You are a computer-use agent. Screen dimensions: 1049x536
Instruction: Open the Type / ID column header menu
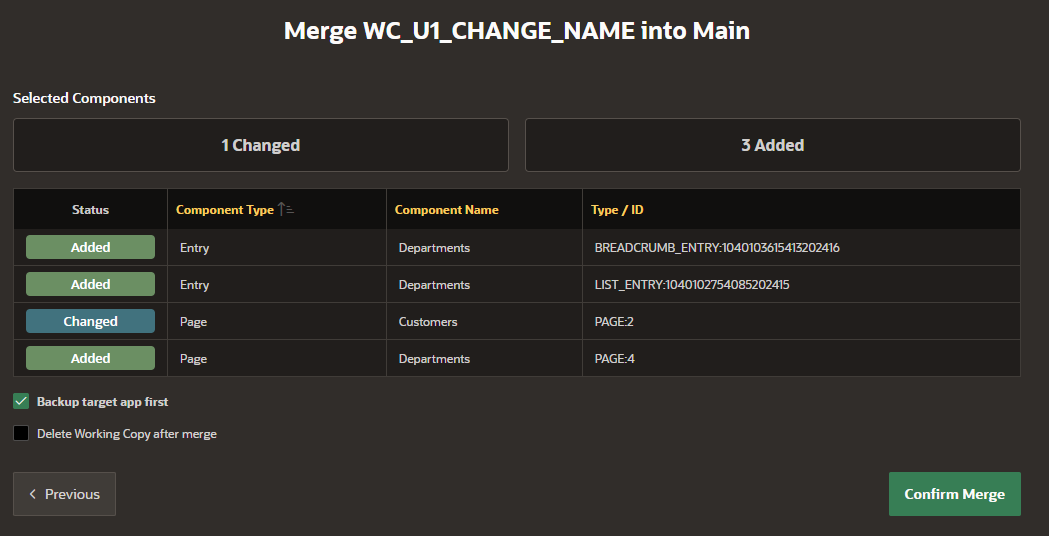617,209
